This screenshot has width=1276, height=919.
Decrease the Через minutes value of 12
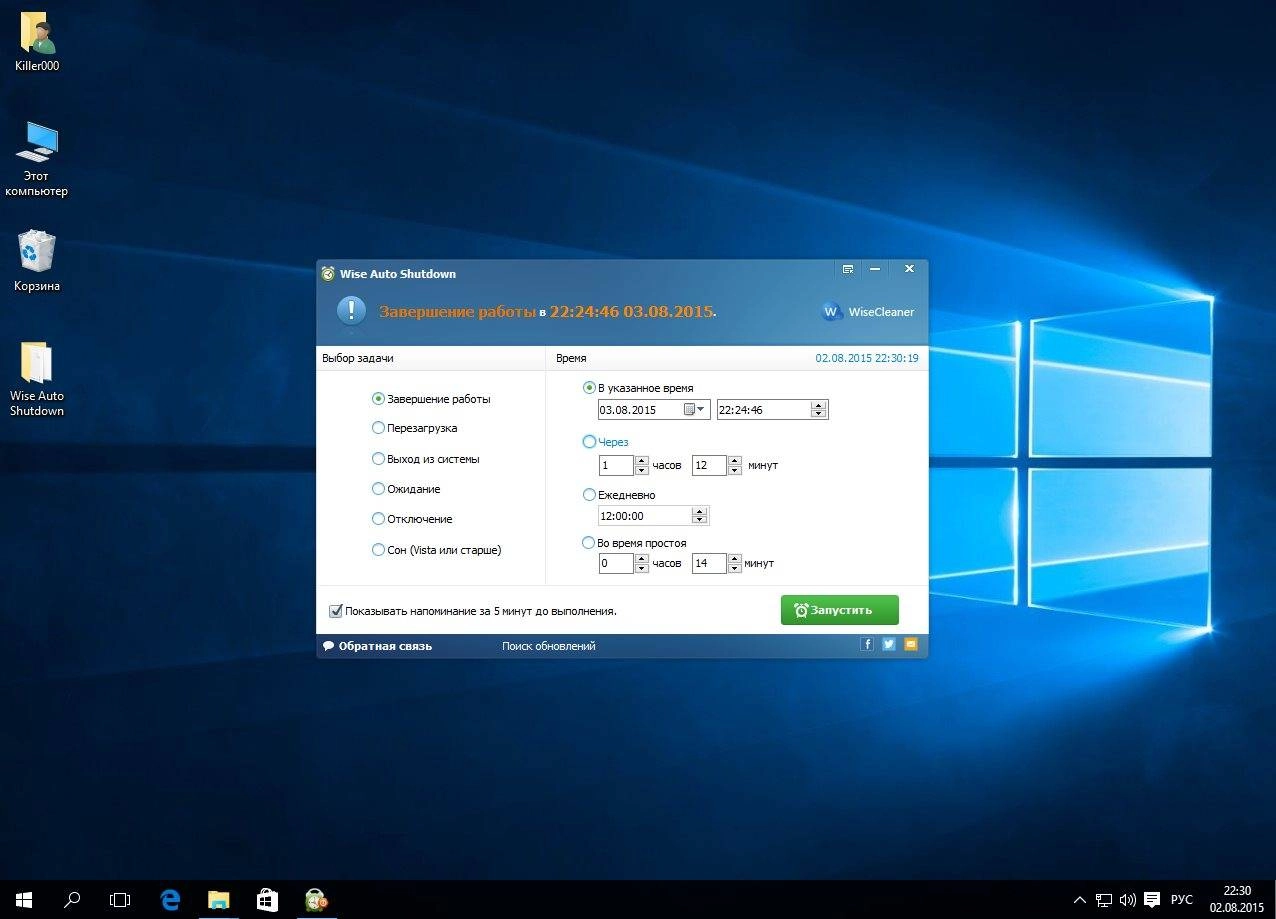coord(735,470)
